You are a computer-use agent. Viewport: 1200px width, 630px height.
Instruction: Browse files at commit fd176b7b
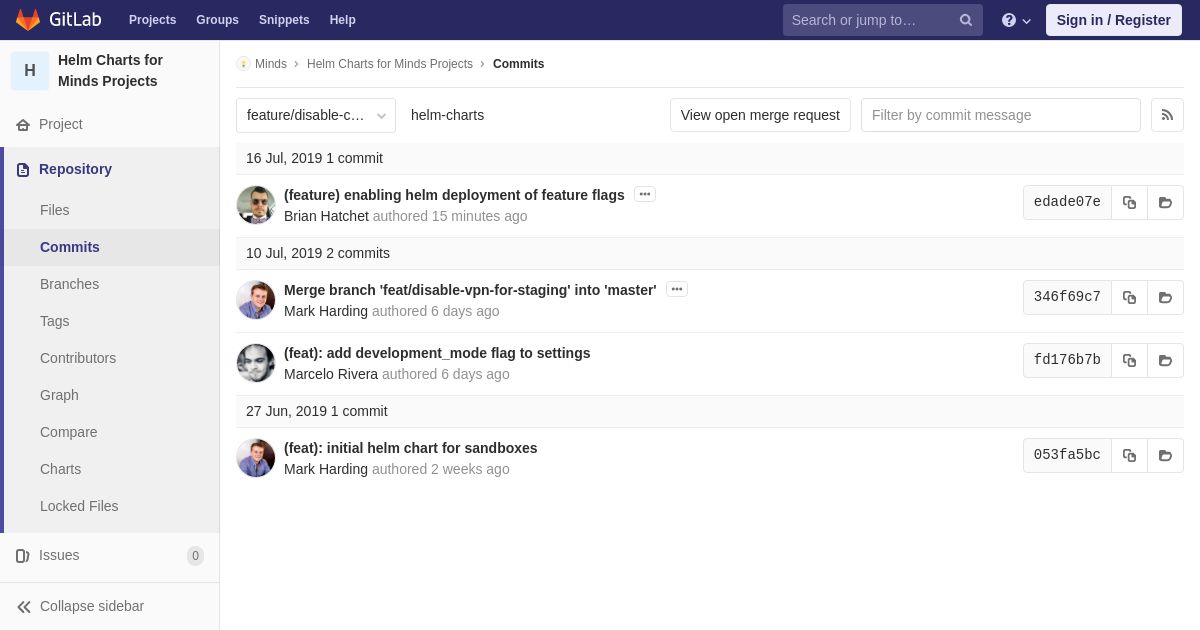(x=1165, y=360)
